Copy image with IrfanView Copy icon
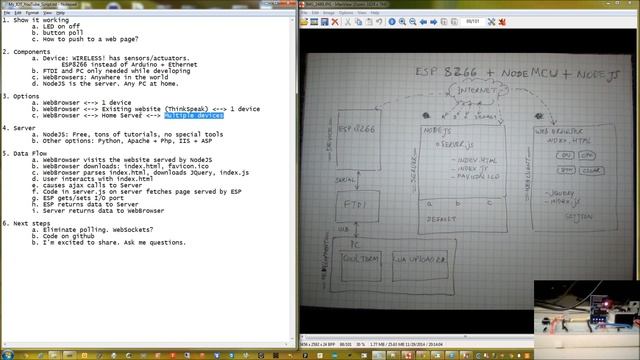This screenshot has width=640, height=360. (358, 22)
